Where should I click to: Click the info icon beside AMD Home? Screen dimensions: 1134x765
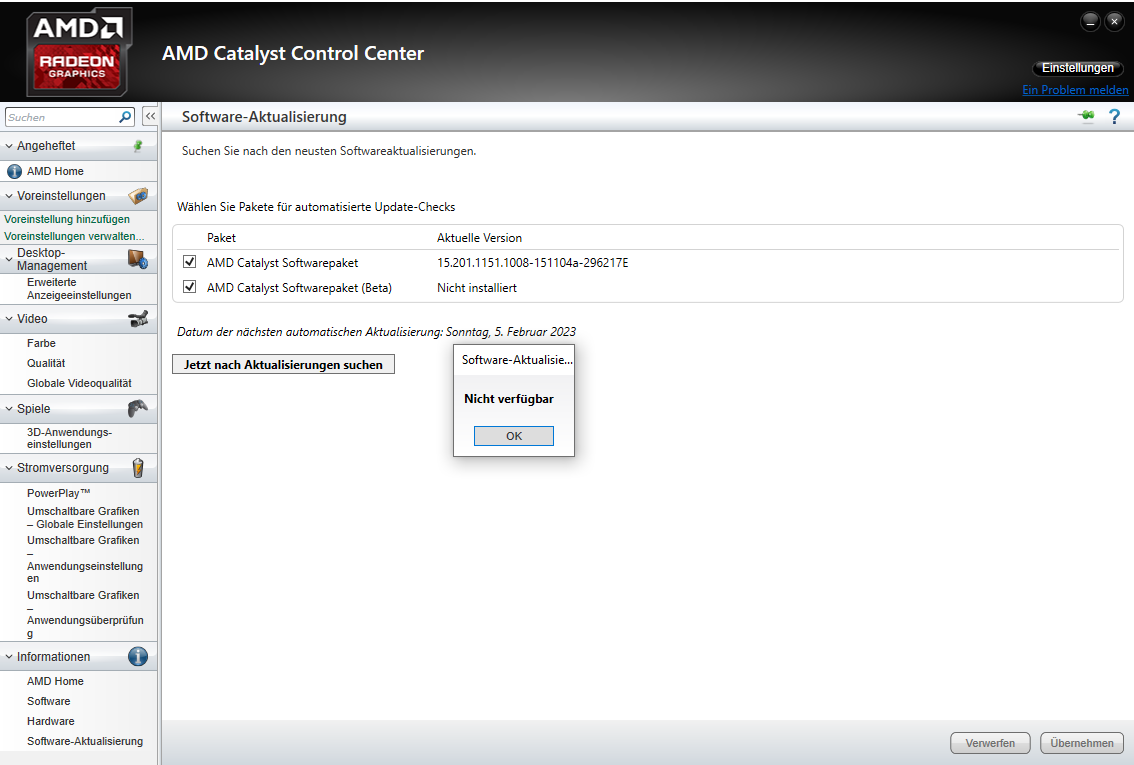(x=14, y=171)
